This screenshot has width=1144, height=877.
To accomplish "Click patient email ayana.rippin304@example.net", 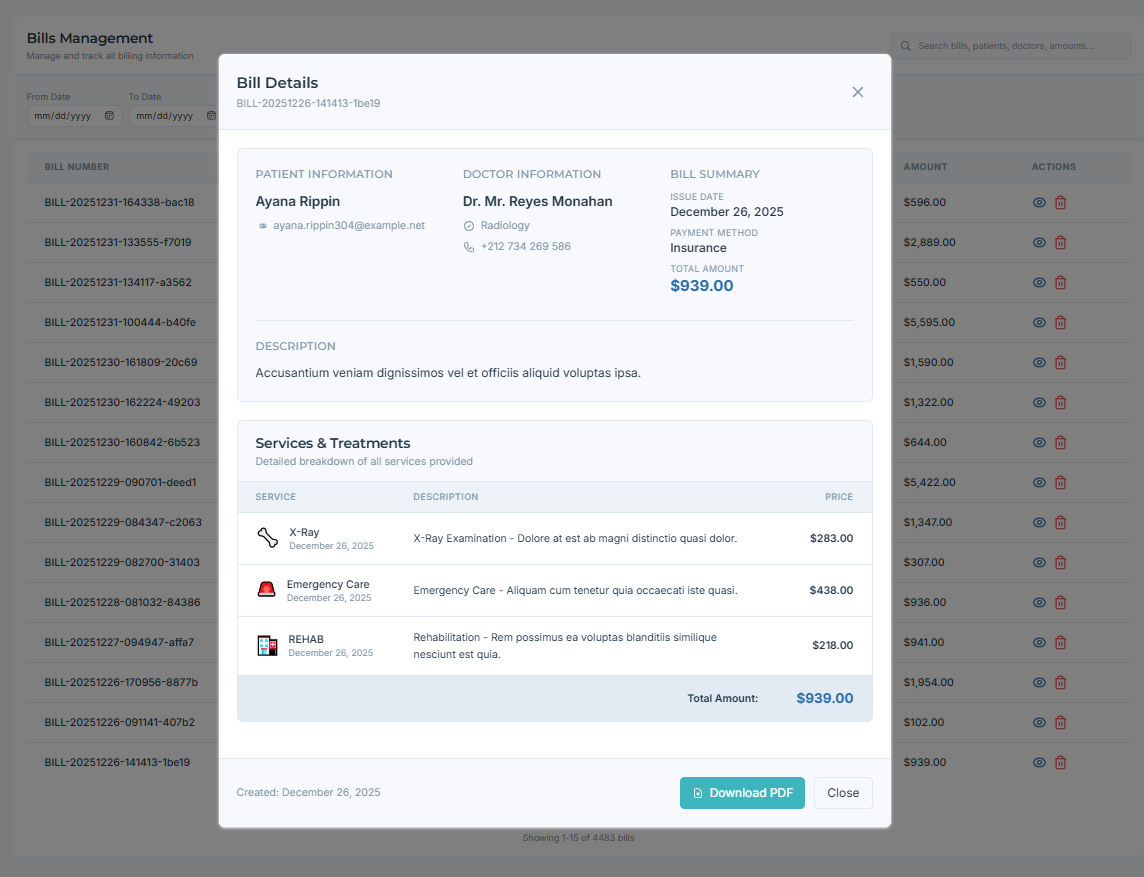I will coord(349,226).
